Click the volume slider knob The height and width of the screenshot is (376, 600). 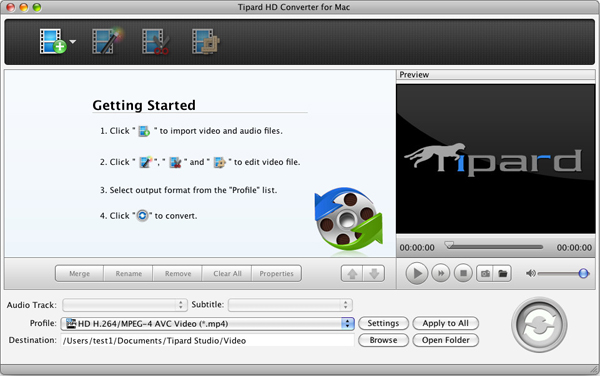click(x=583, y=273)
